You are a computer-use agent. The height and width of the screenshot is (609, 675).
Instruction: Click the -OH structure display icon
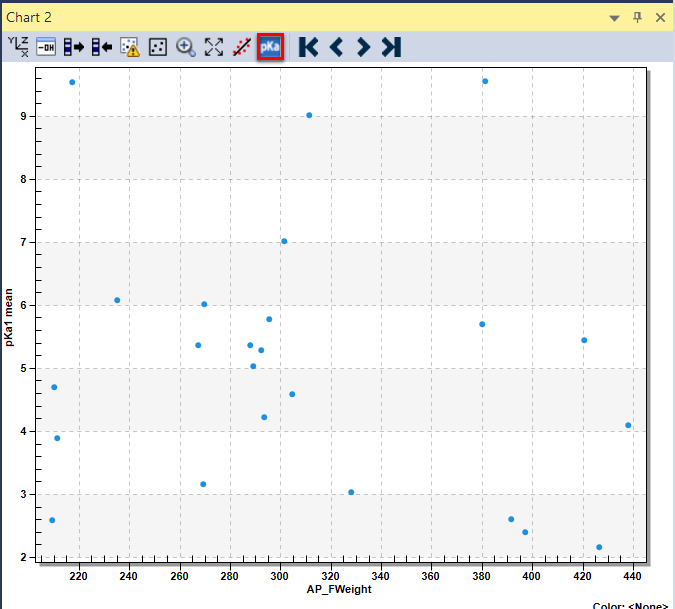pyautogui.click(x=46, y=46)
